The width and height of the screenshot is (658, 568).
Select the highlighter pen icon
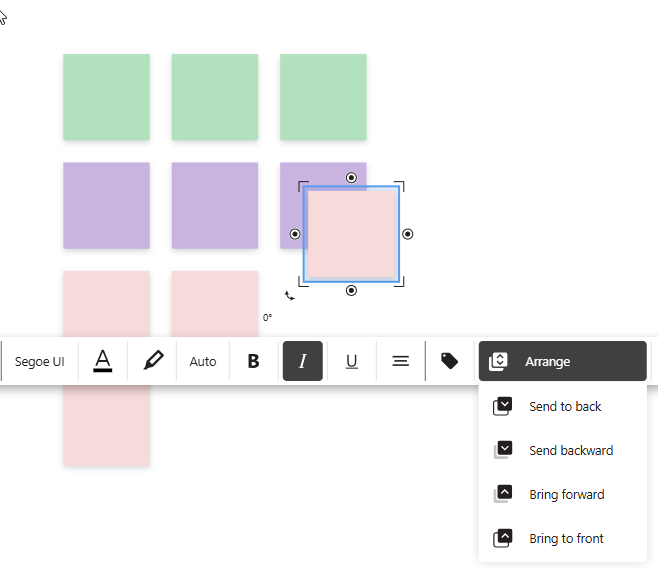(x=153, y=361)
